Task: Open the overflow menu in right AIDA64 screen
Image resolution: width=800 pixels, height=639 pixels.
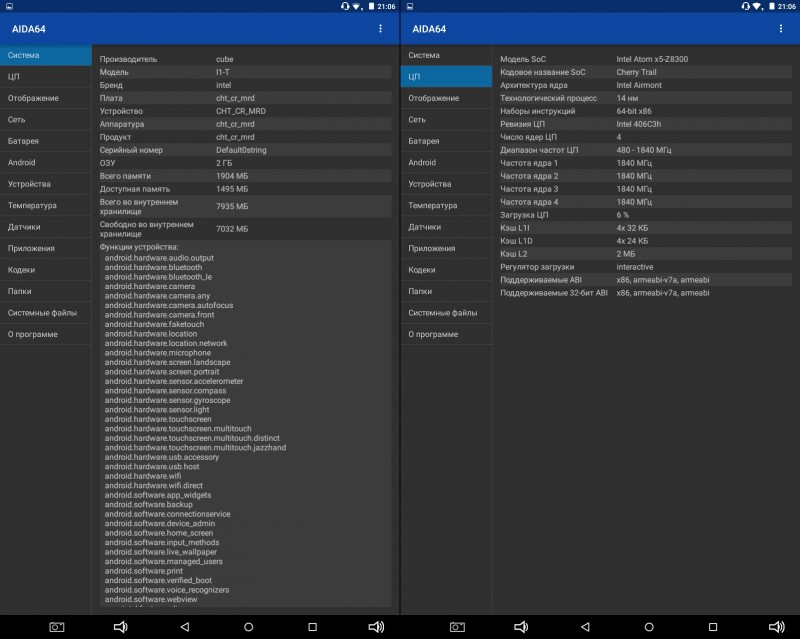Action: pos(780,29)
